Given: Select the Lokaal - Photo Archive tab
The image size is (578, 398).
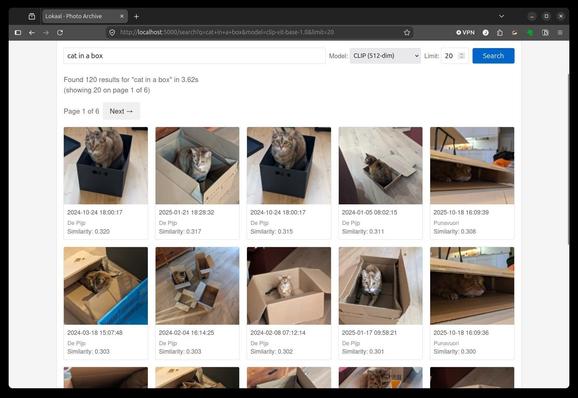Looking at the screenshot, I should pyautogui.click(x=85, y=16).
